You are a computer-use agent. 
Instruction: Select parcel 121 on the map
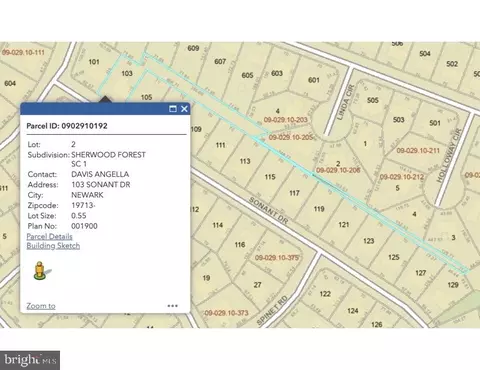(x=344, y=225)
